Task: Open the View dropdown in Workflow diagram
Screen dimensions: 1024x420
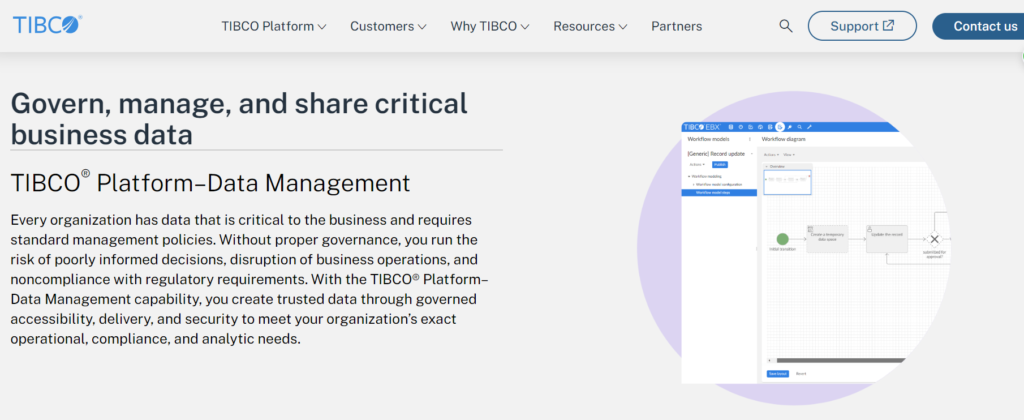Action: click(789, 155)
